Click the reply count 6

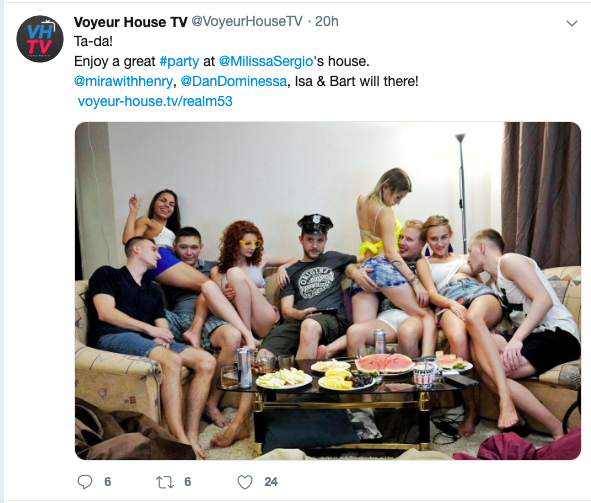tap(108, 482)
